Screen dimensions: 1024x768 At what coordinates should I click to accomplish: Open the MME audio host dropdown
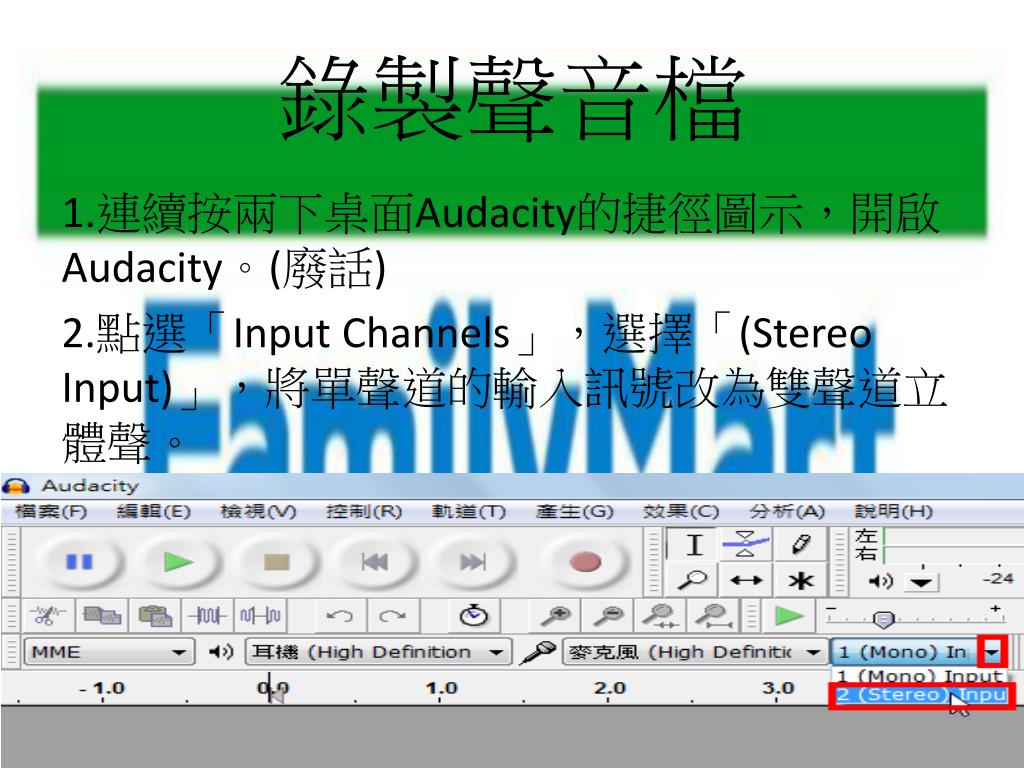pyautogui.click(x=108, y=652)
